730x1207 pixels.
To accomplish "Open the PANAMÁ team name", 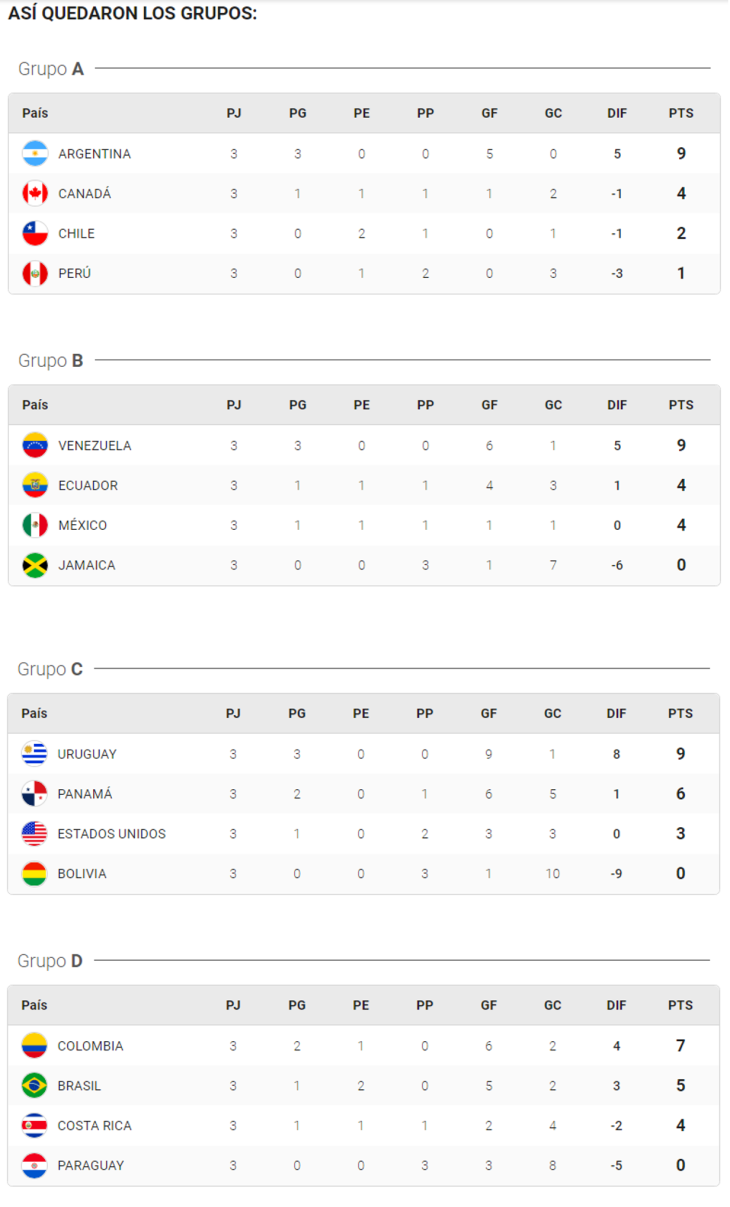I will pyautogui.click(x=85, y=794).
